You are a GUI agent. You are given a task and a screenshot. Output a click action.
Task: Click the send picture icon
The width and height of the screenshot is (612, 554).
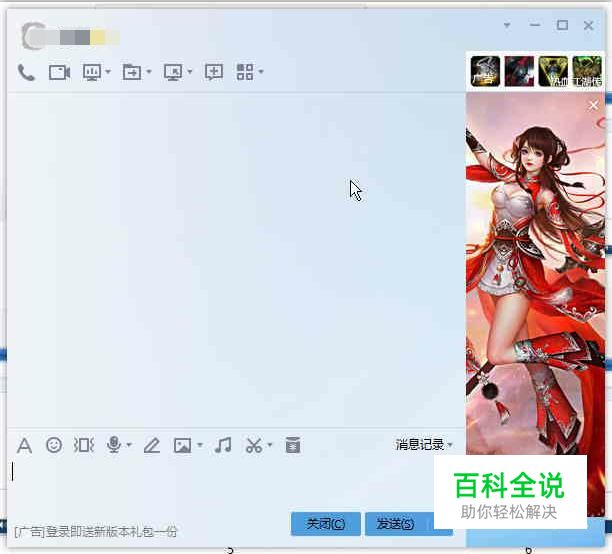182,445
